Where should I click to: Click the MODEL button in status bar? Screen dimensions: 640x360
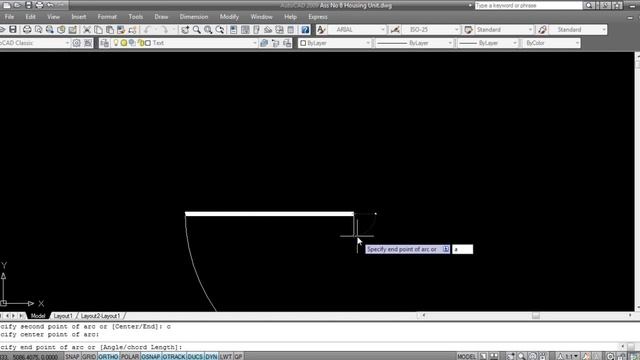pyautogui.click(x=467, y=356)
